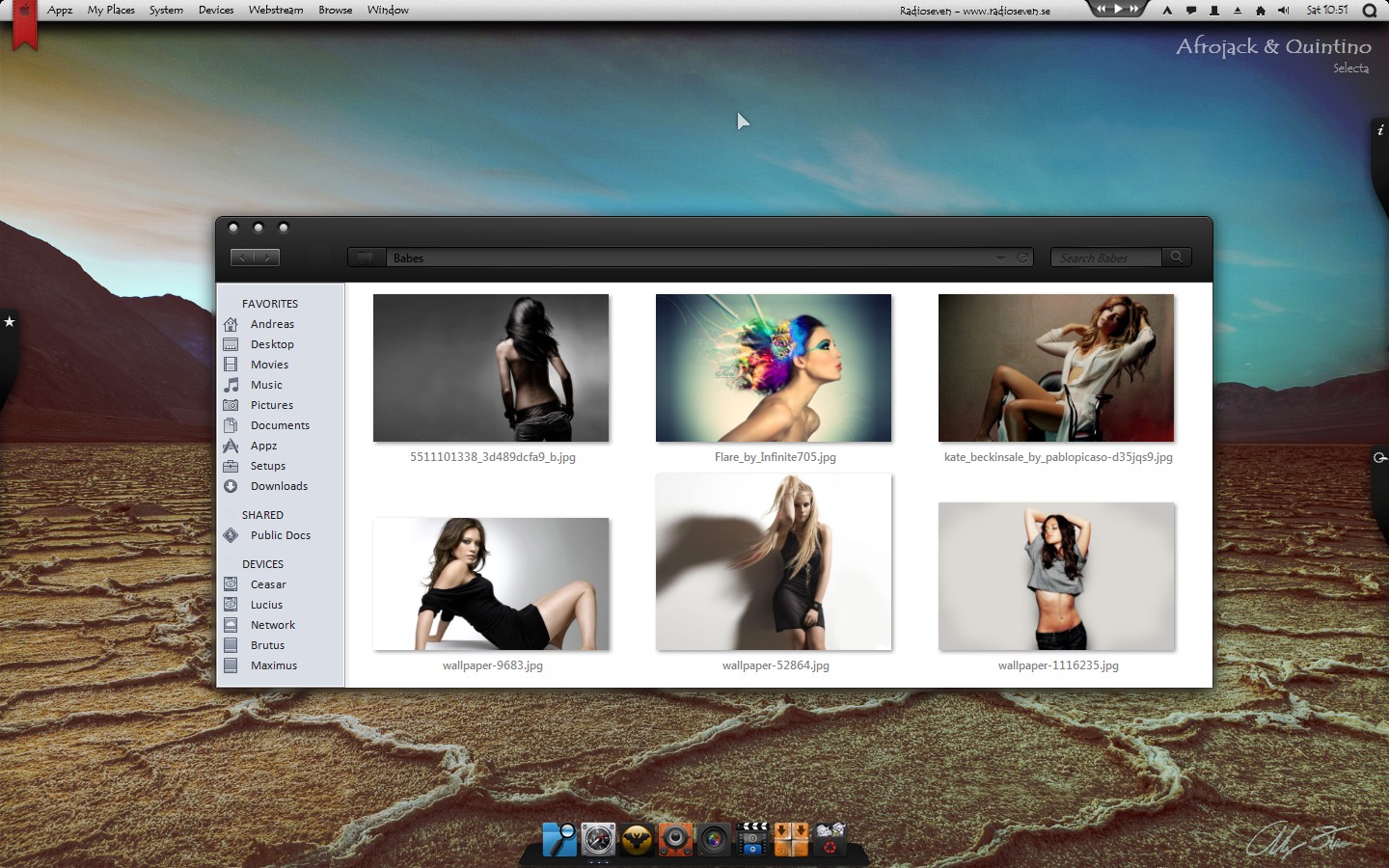Image resolution: width=1389 pixels, height=868 pixels.
Task: Open the recycle trash in the dock
Action: pyautogui.click(x=830, y=839)
